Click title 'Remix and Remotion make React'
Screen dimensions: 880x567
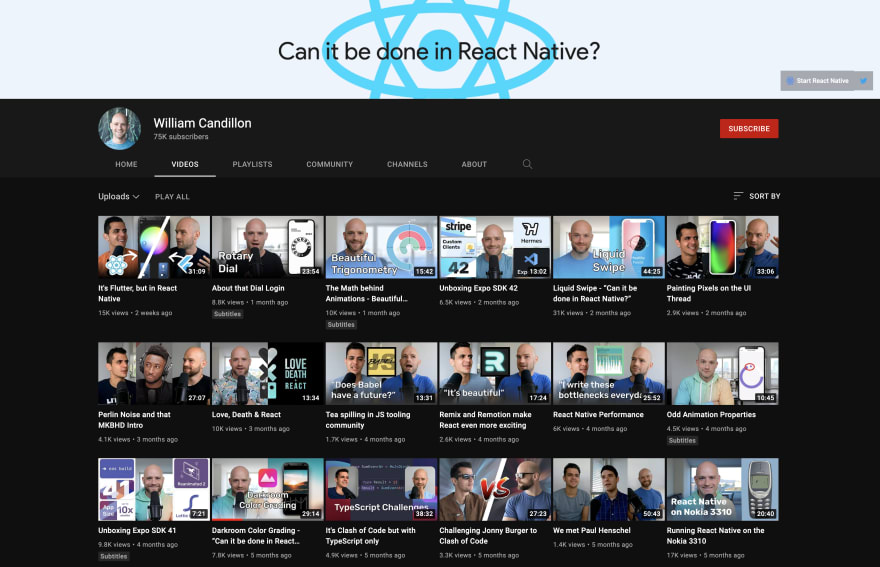coord(485,419)
